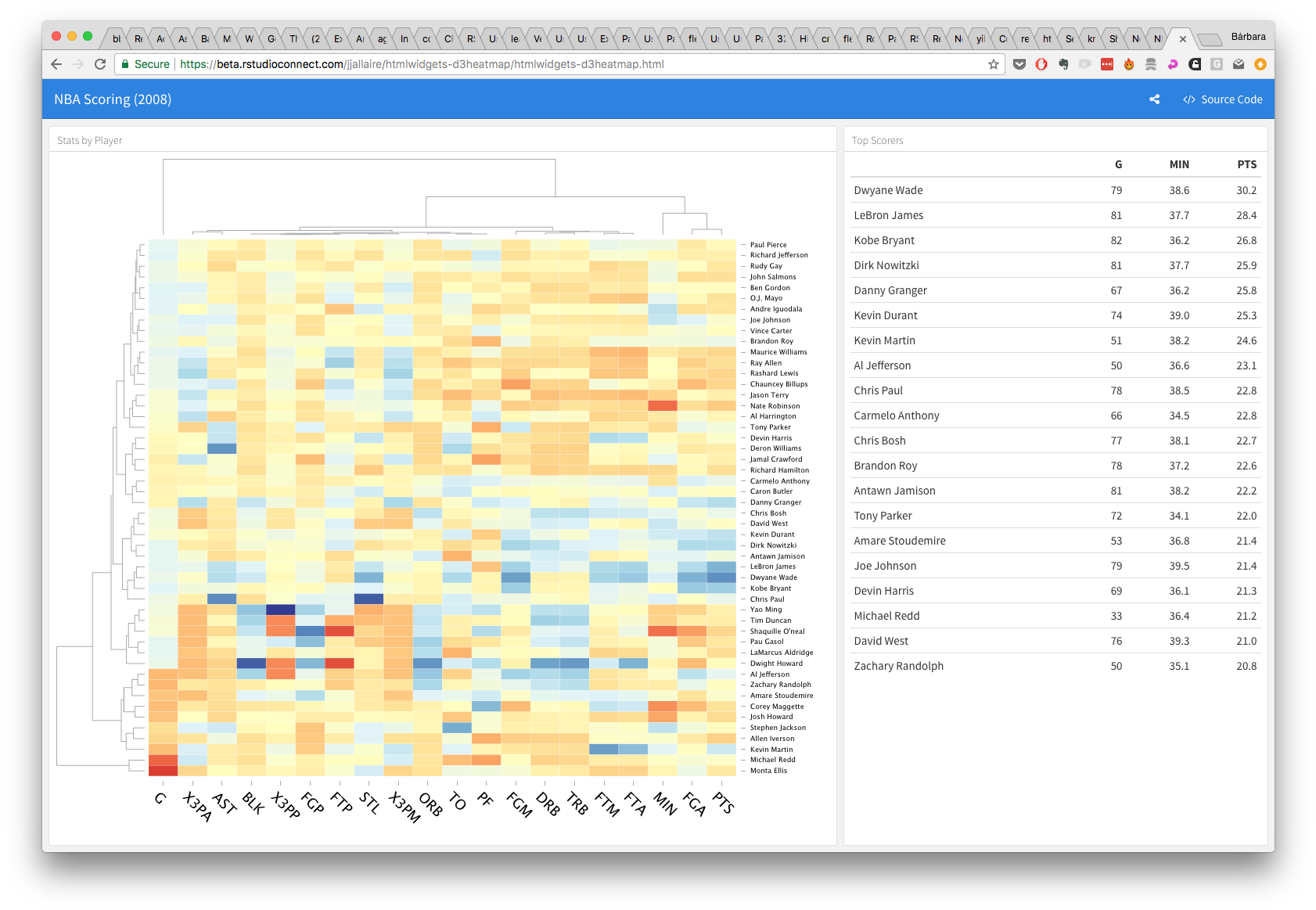1316x910 pixels.
Task: Reload the page with the refresh icon
Action: click(100, 64)
